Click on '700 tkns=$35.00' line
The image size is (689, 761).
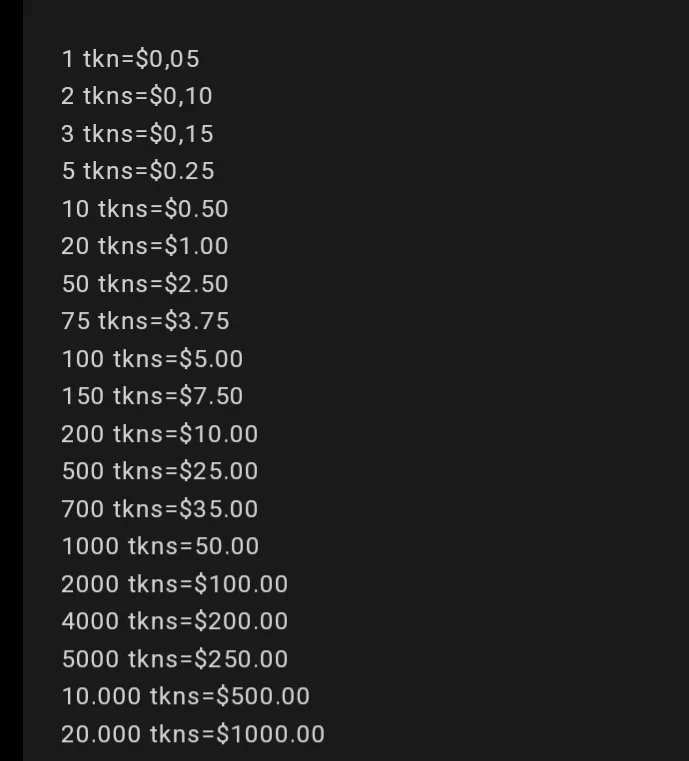(x=160, y=509)
